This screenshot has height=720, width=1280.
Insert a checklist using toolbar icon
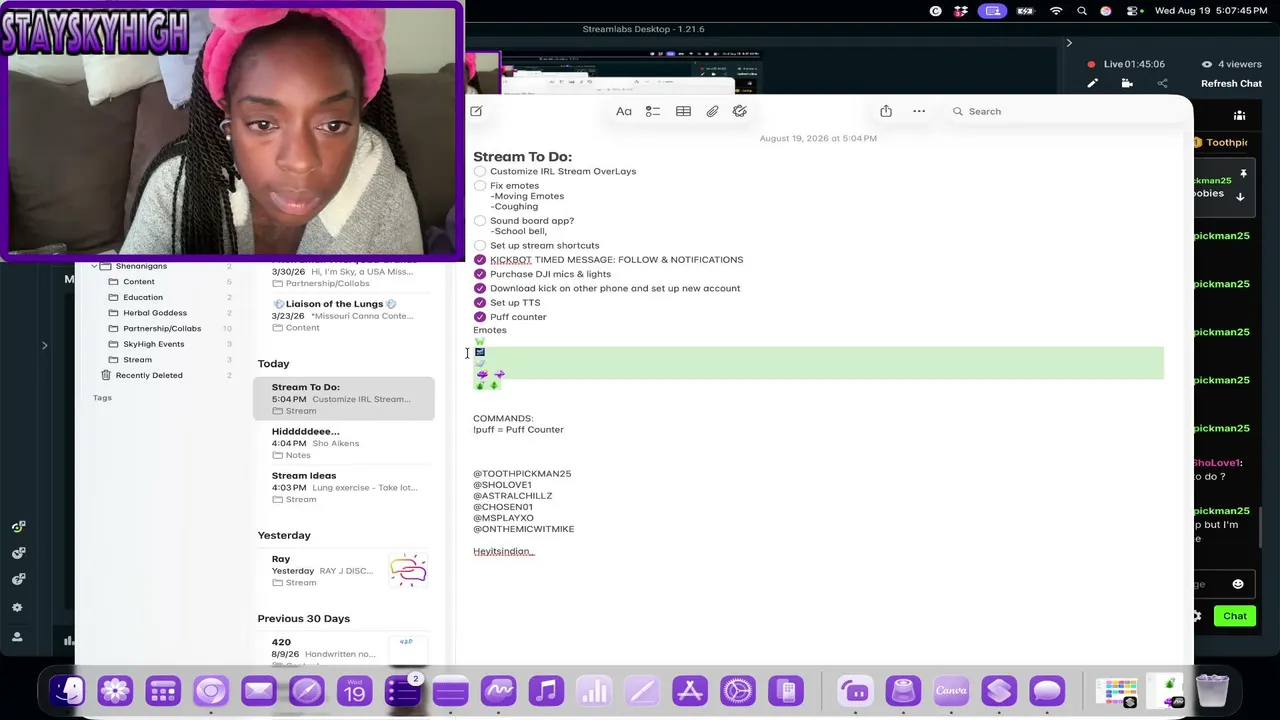pyautogui.click(x=653, y=111)
